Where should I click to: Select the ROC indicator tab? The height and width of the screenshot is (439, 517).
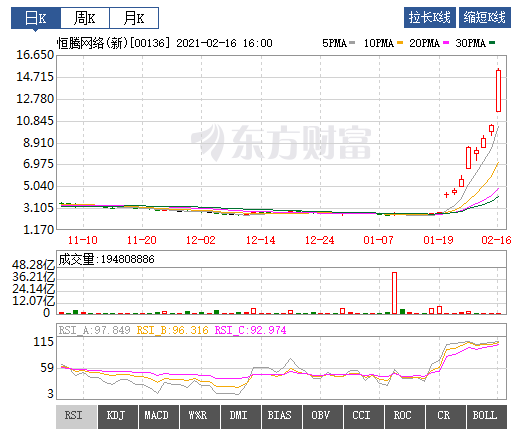coord(405,417)
